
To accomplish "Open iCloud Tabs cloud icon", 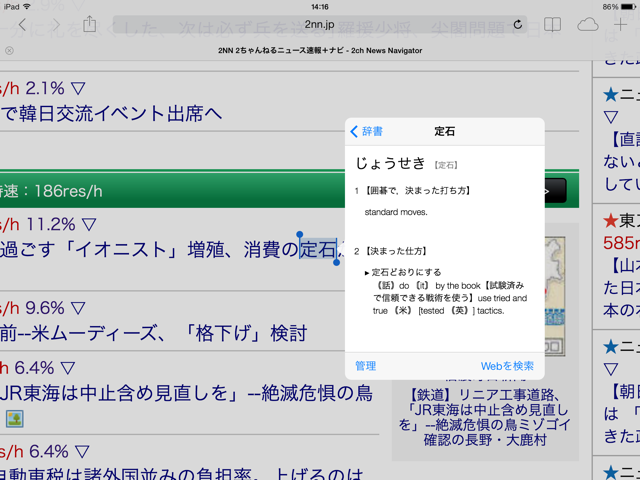I will [588, 25].
